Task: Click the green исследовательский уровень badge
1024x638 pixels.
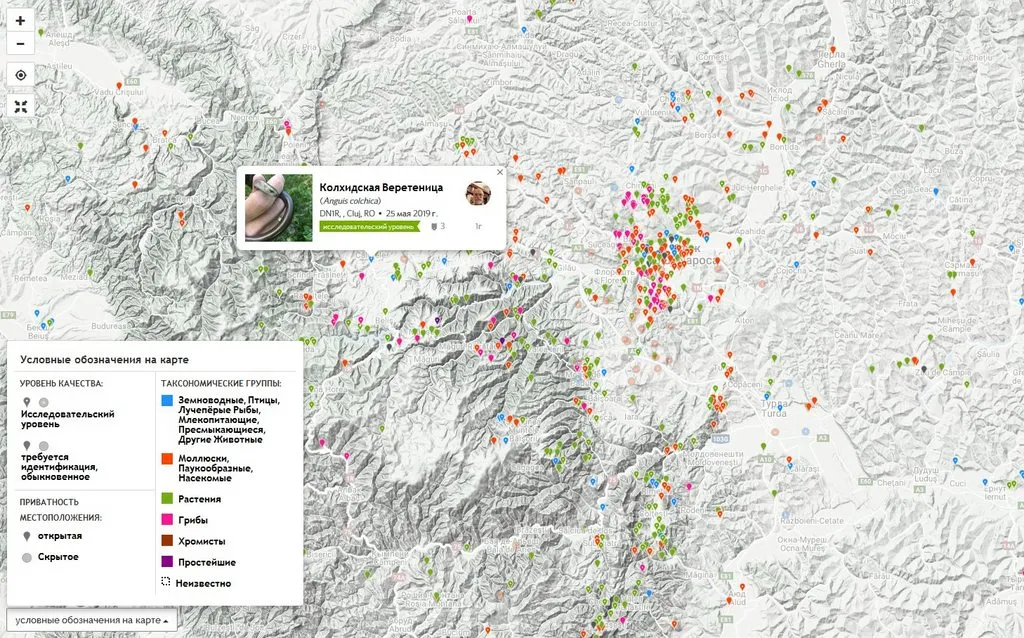Action: click(368, 227)
